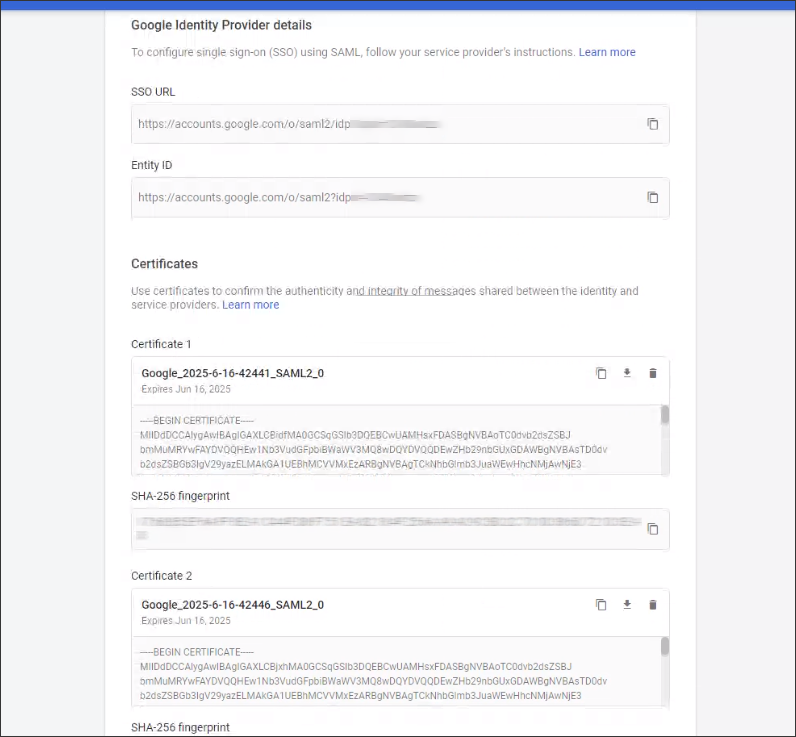This screenshot has height=737, width=796.
Task: Open Learn more link about SAML SSO
Action: coord(607,52)
